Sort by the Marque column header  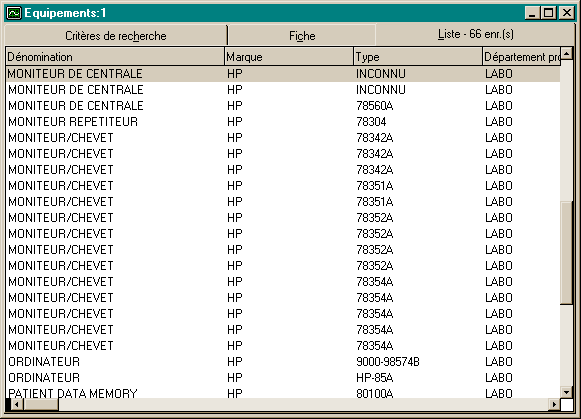tap(289, 57)
